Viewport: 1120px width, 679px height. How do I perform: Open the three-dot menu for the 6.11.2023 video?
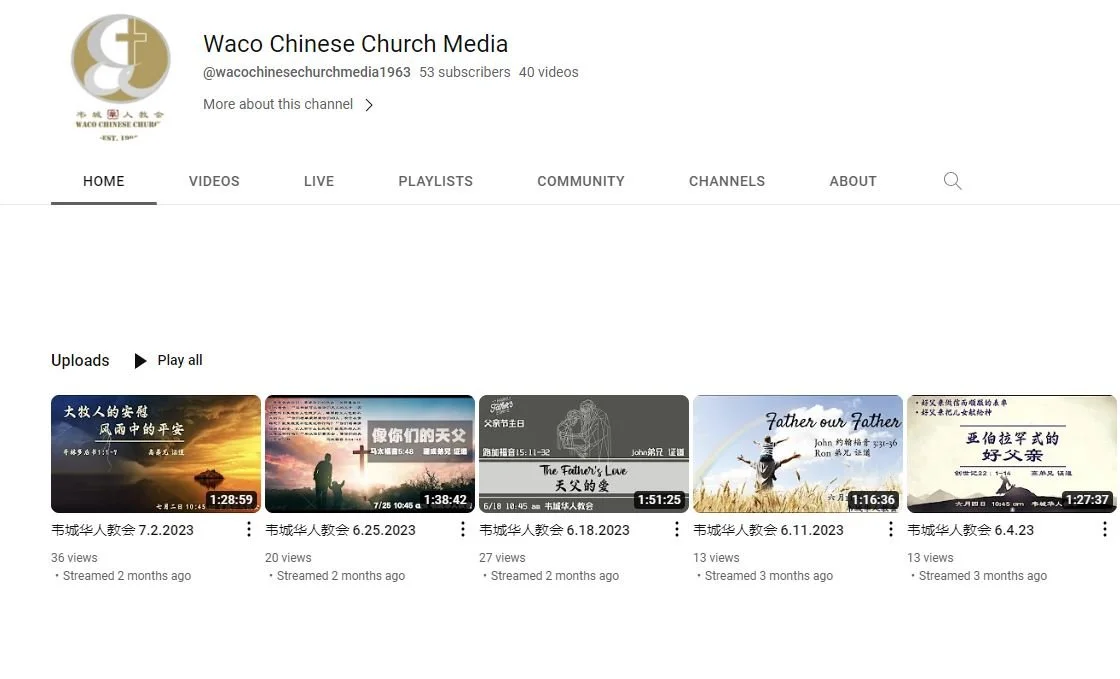pos(890,529)
